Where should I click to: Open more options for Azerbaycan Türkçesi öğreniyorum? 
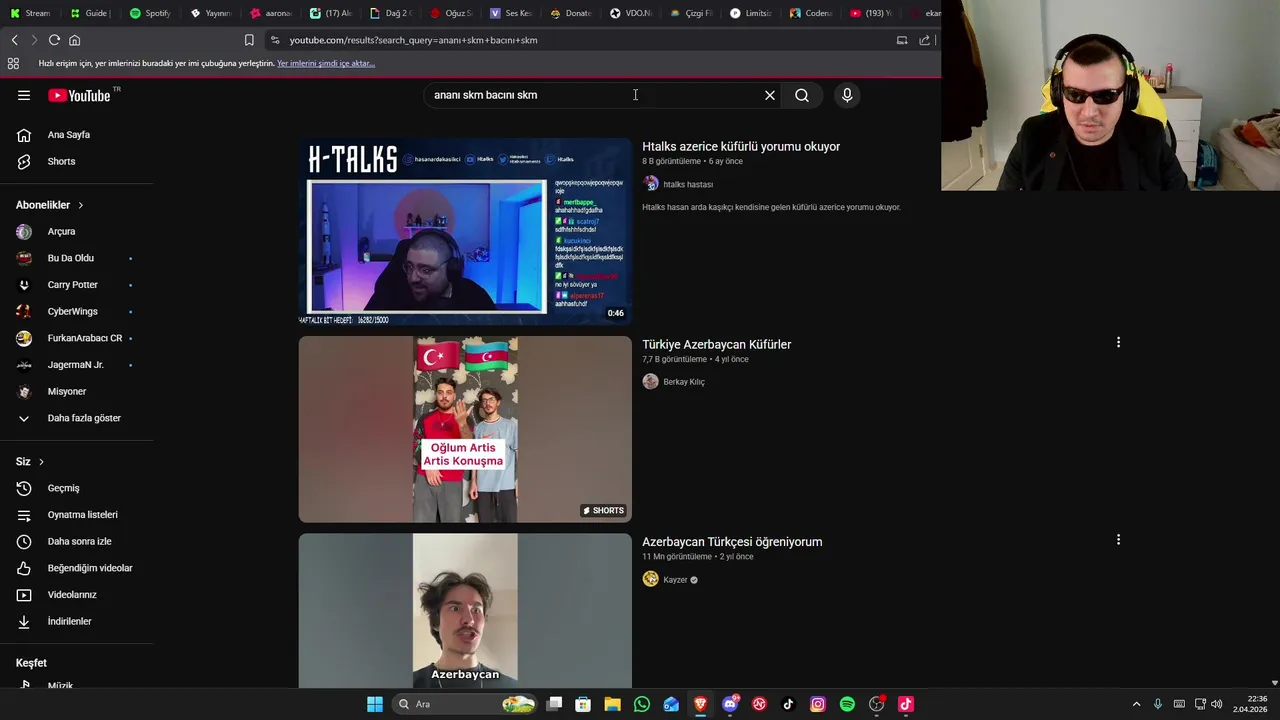[x=1118, y=540]
